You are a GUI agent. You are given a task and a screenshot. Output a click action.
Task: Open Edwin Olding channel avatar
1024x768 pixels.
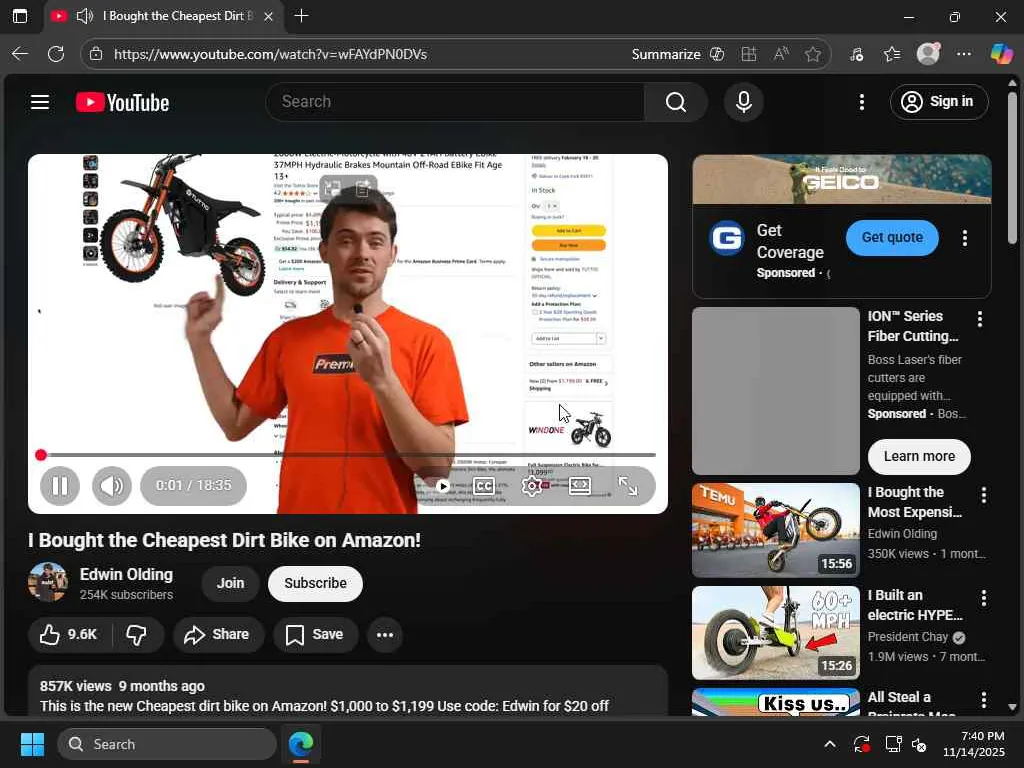click(48, 582)
